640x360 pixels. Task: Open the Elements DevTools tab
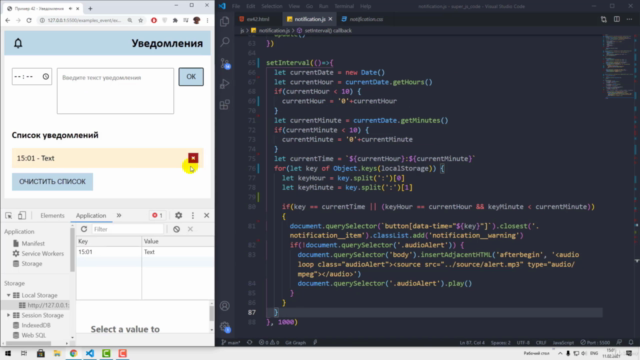tap(52, 216)
